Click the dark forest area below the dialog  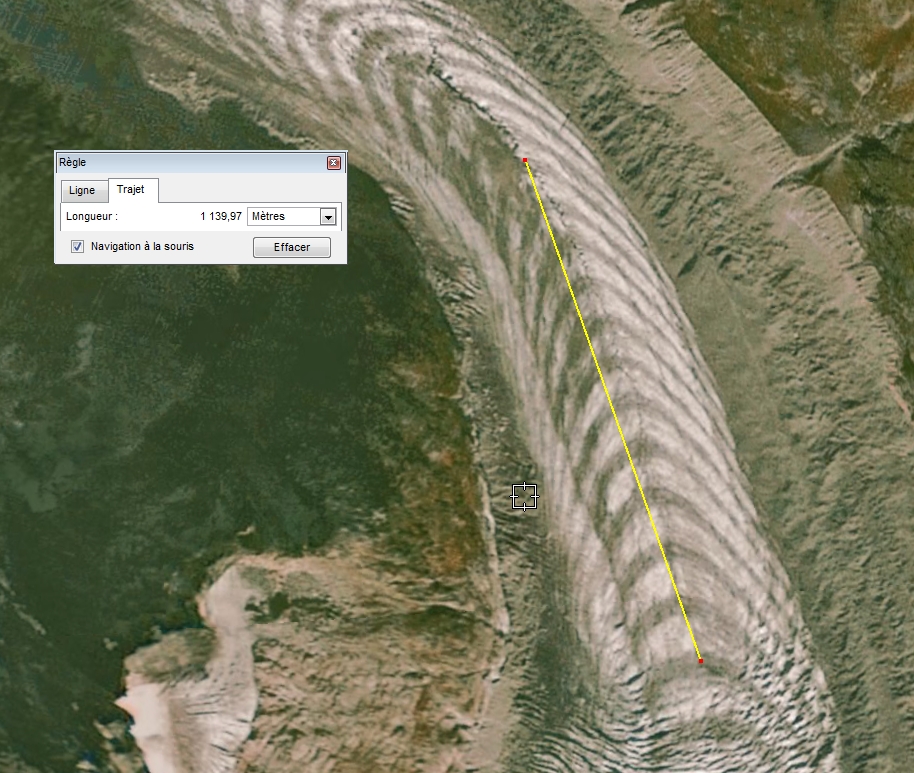(200, 400)
